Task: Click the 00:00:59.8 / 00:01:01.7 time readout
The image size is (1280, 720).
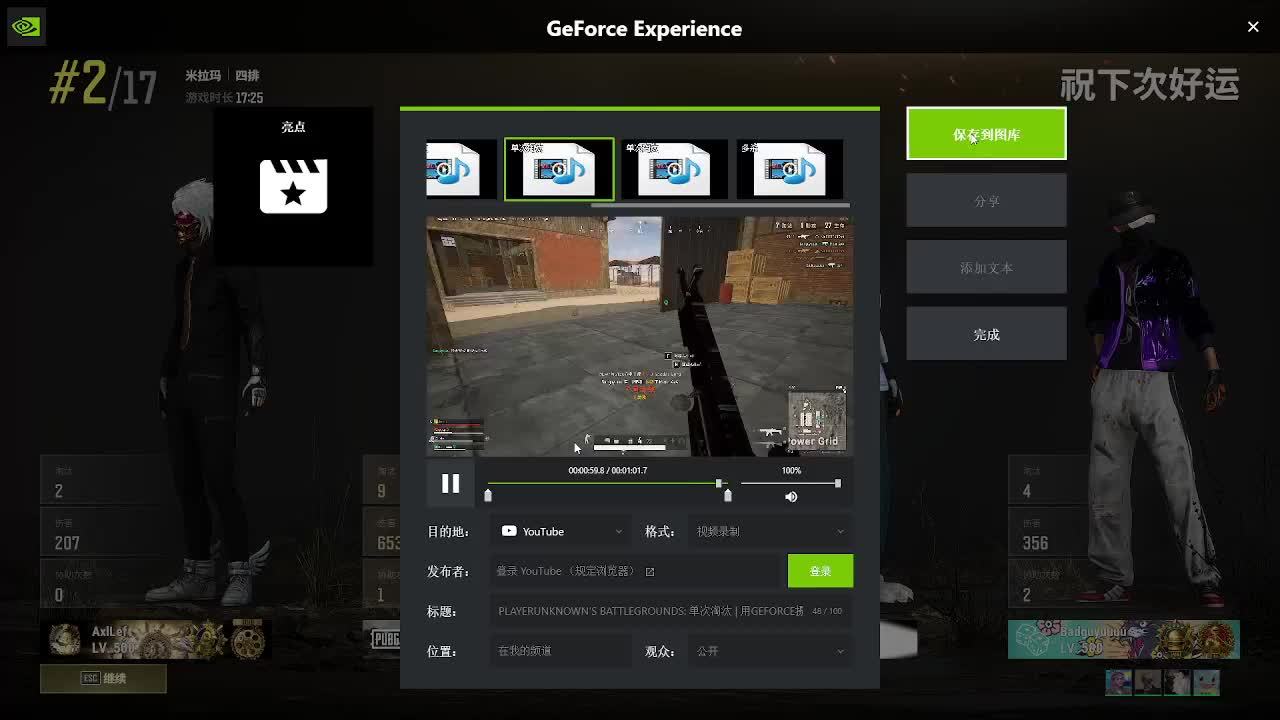Action: click(608, 470)
